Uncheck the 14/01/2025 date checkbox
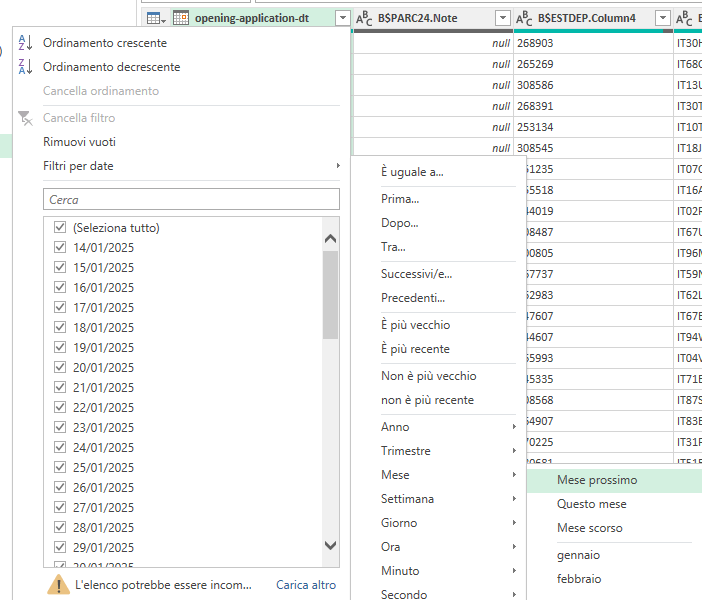702x600 pixels. [x=60, y=247]
